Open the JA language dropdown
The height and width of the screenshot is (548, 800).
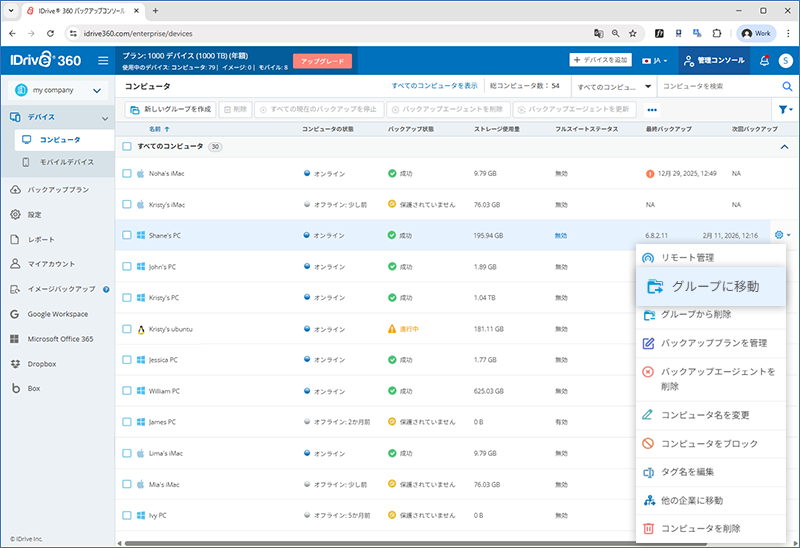(x=656, y=60)
